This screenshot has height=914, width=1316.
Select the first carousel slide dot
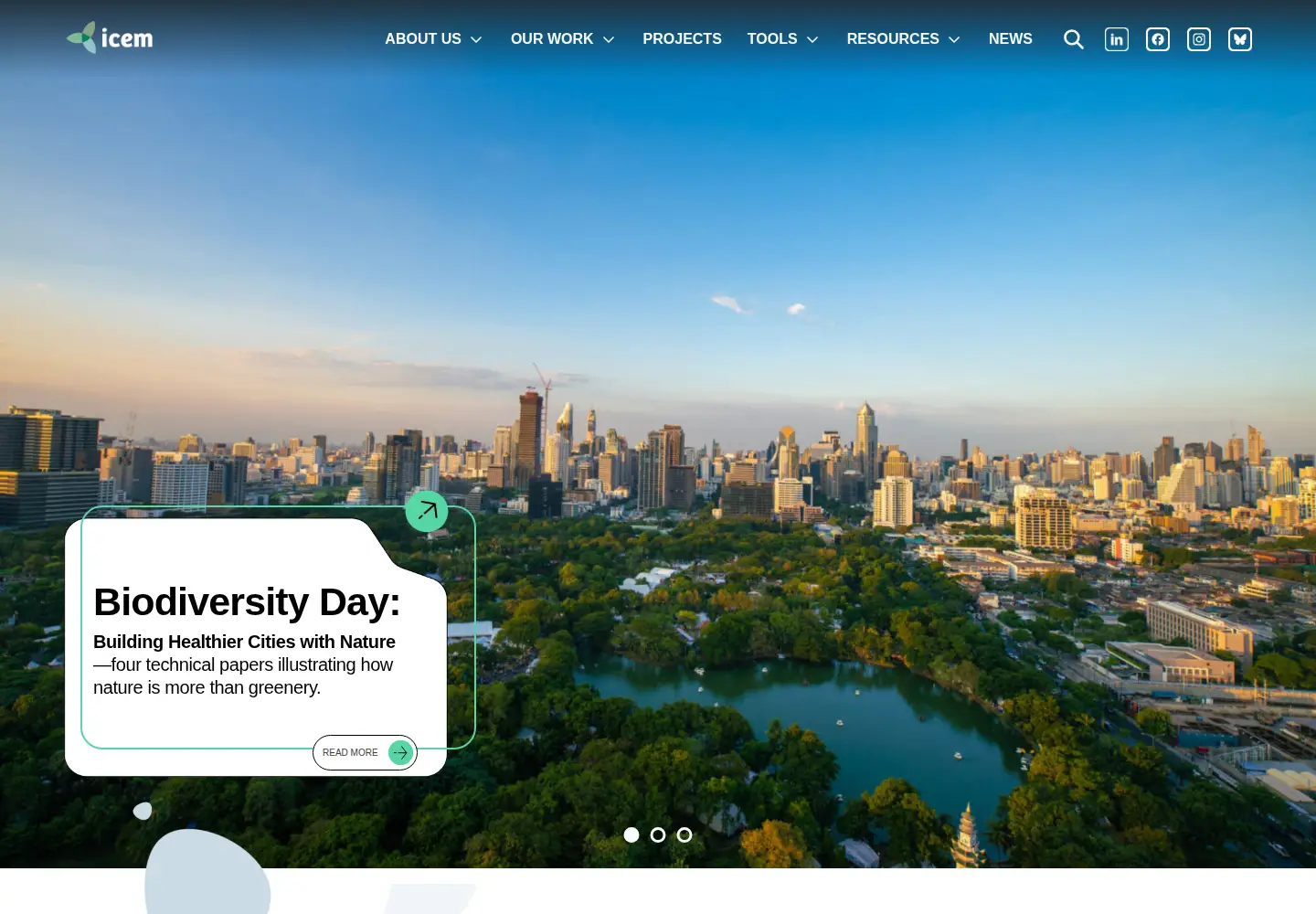click(631, 834)
